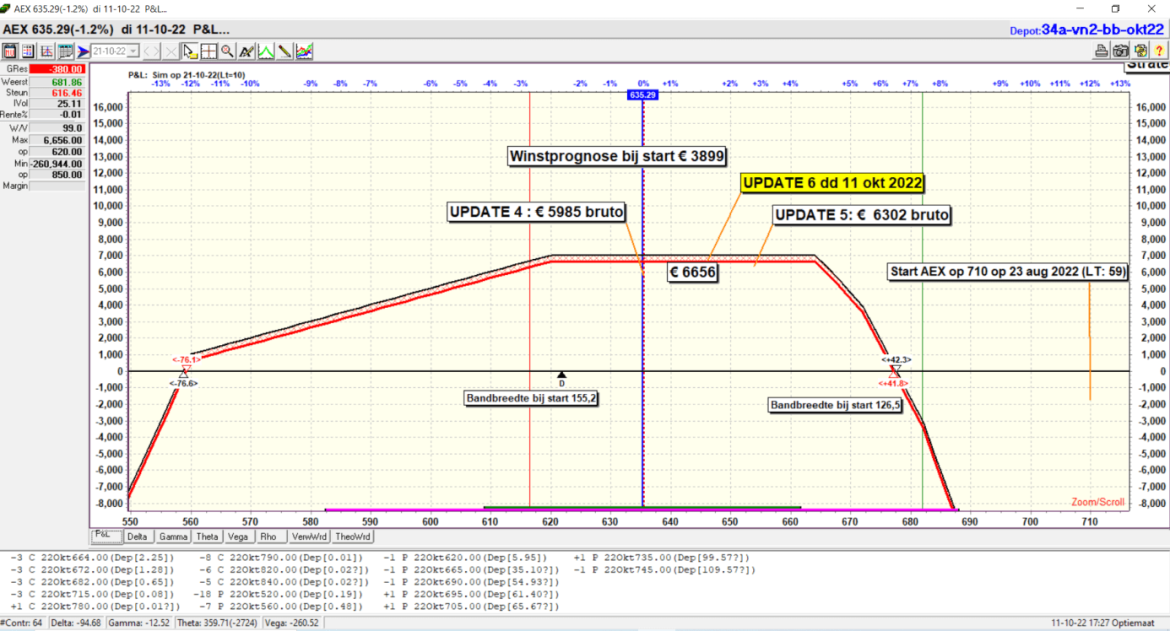The image size is (1170, 631).
Task: Click the red calendar toolbar icon
Action: click(x=10, y=51)
